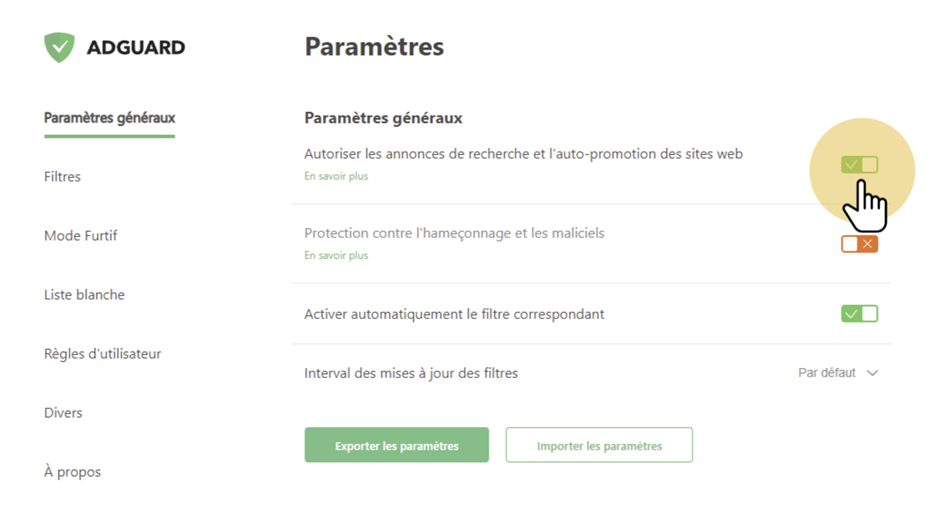This screenshot has height=511, width=938.
Task: Open the À propos page
Action: coord(72,472)
